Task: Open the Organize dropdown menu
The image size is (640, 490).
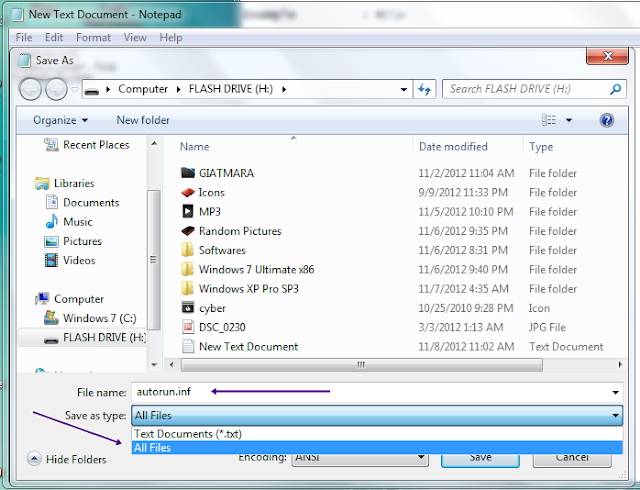Action: point(60,120)
